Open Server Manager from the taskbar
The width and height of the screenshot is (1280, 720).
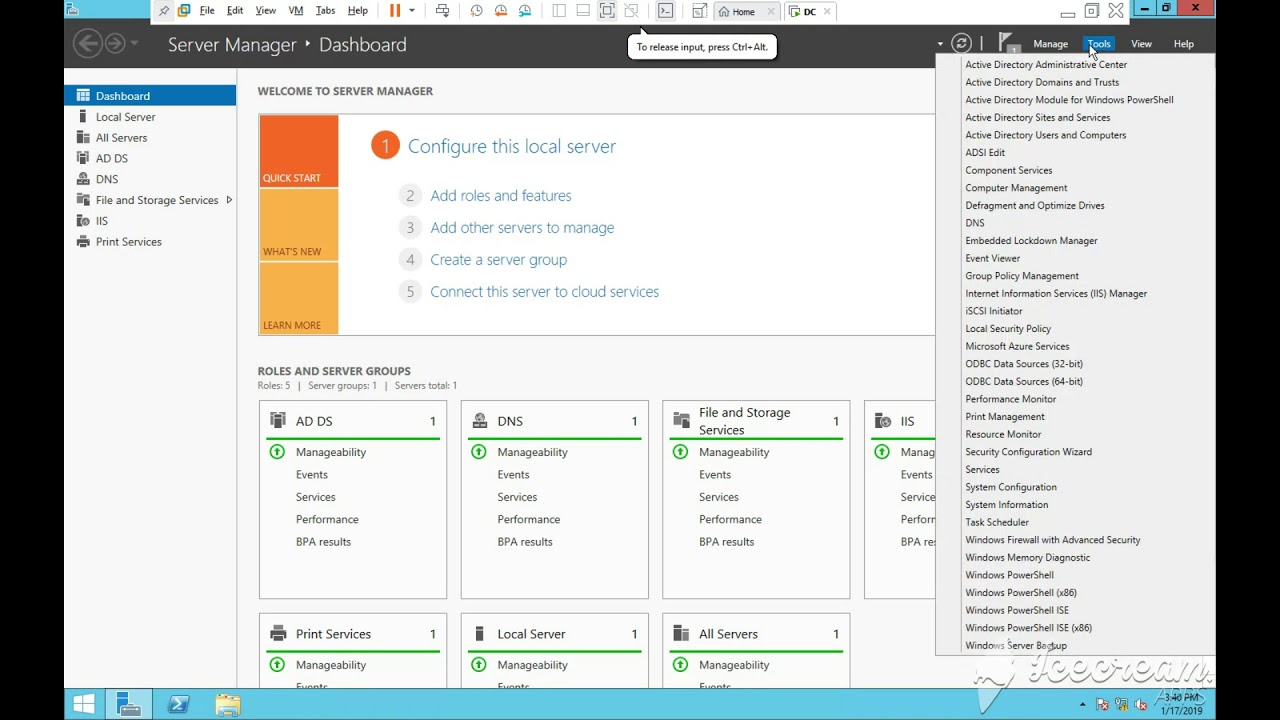[x=129, y=704]
